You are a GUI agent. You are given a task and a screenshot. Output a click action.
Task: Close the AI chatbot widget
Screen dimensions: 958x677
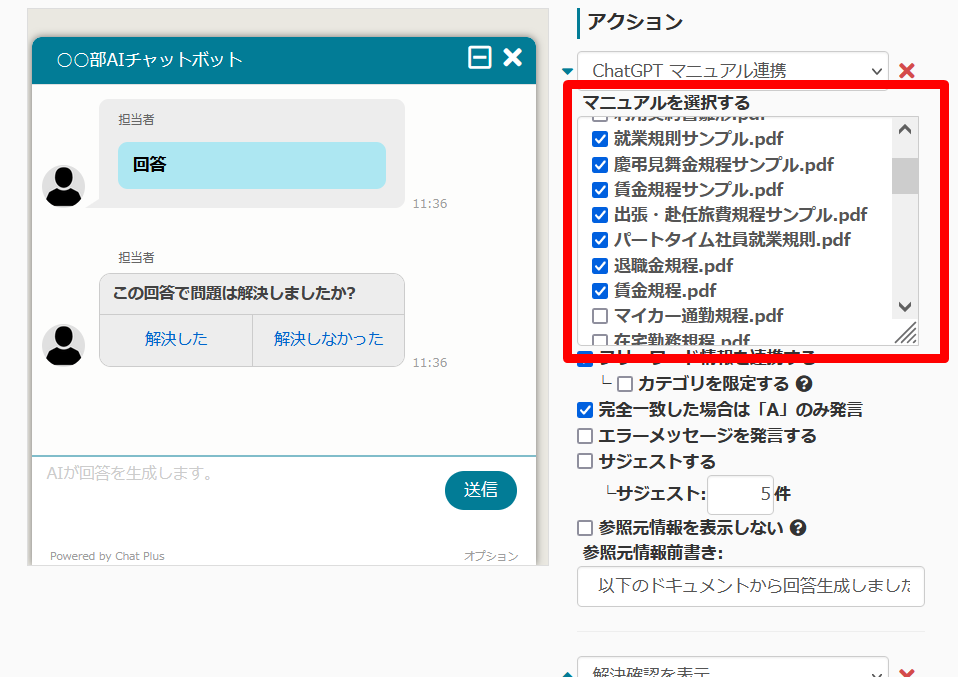tap(513, 58)
